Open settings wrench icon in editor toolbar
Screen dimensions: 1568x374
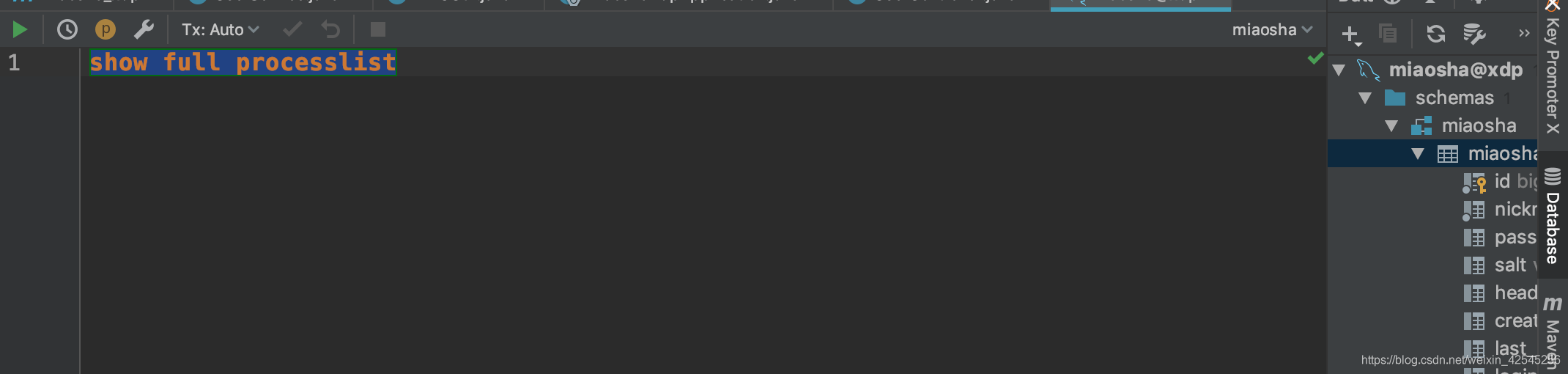click(x=144, y=30)
